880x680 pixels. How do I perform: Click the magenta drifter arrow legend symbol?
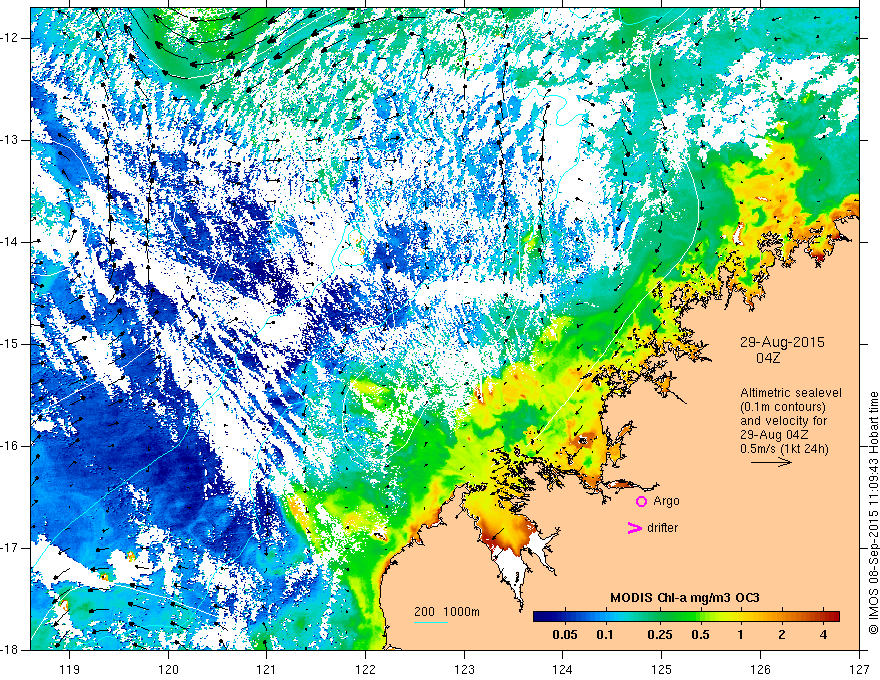point(635,527)
